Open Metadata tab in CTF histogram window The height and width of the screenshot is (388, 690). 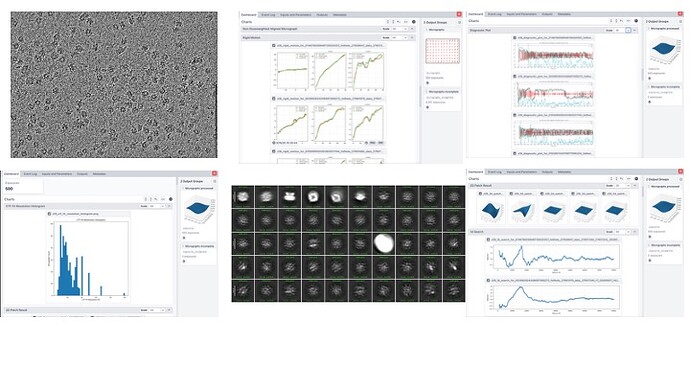coord(99,174)
